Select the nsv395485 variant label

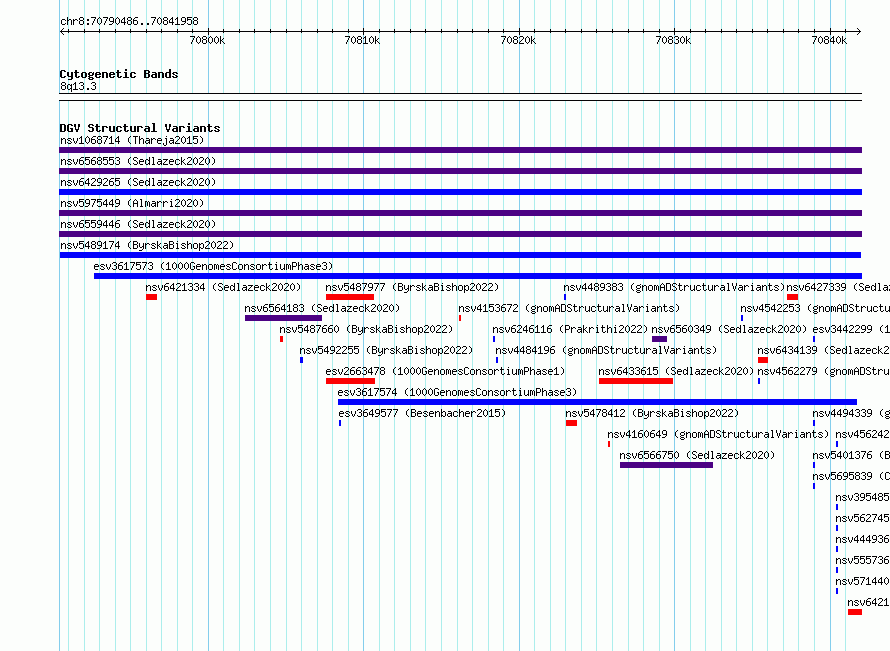click(x=862, y=497)
